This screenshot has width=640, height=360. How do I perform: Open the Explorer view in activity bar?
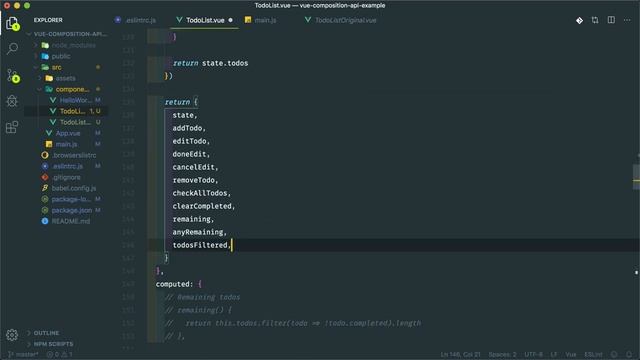click(12, 24)
